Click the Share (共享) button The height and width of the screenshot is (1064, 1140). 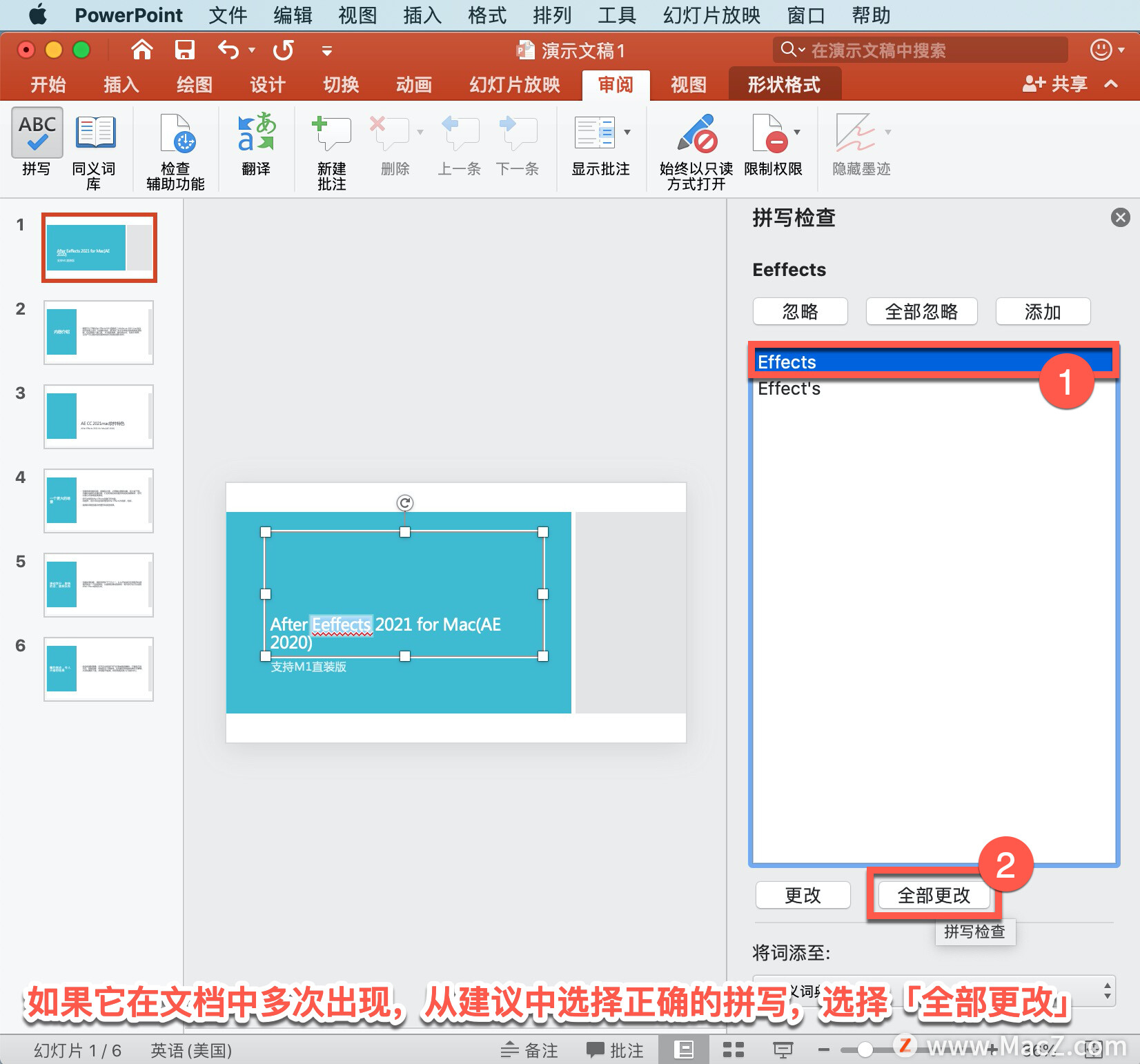coord(1054,84)
